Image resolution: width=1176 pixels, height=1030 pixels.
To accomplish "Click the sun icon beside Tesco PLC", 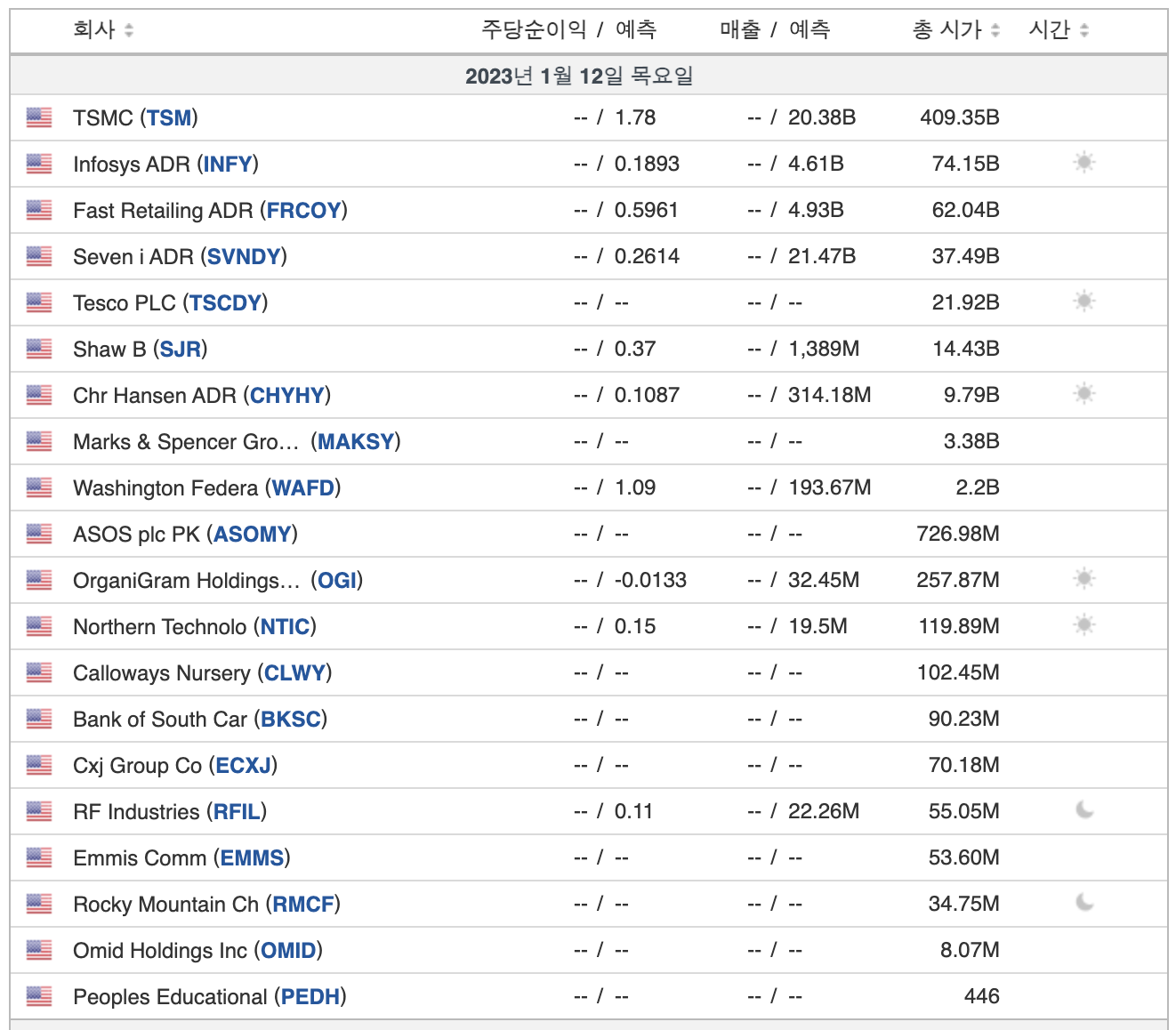I will tap(1083, 302).
